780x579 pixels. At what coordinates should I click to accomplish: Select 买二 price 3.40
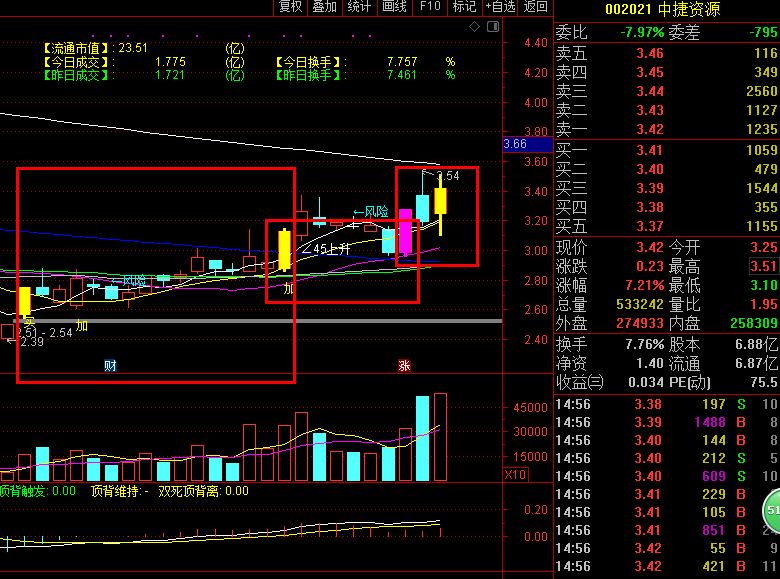(x=650, y=169)
